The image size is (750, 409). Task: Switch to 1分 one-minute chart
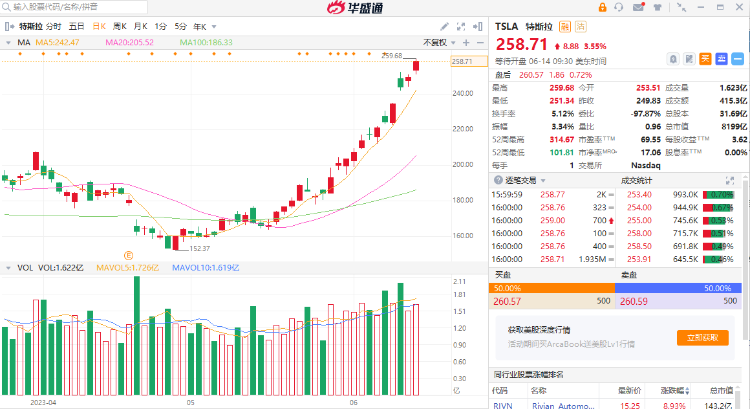(161, 26)
